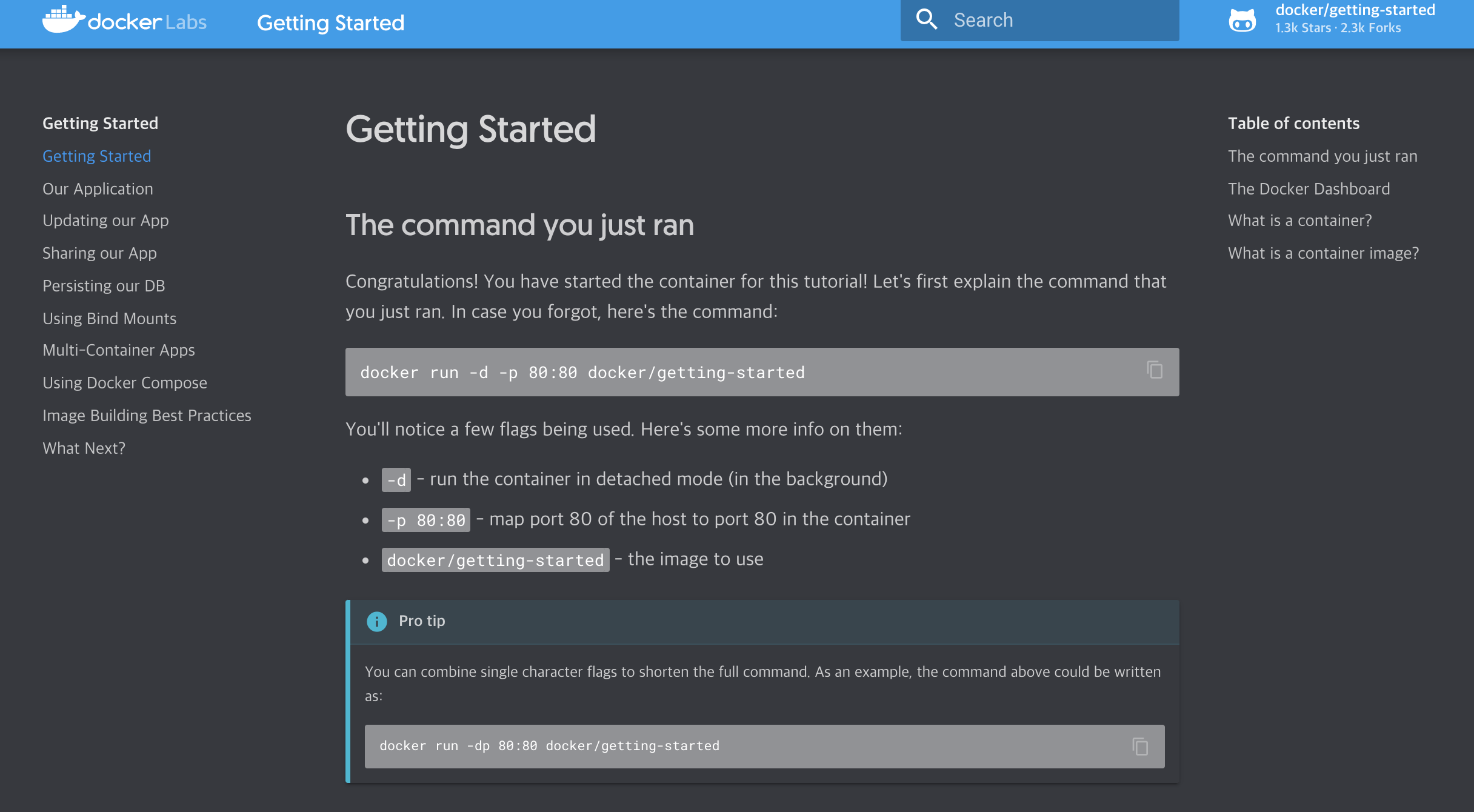Click the GitHub octocat icon
Screen dimensions: 1474x812
(1242, 21)
